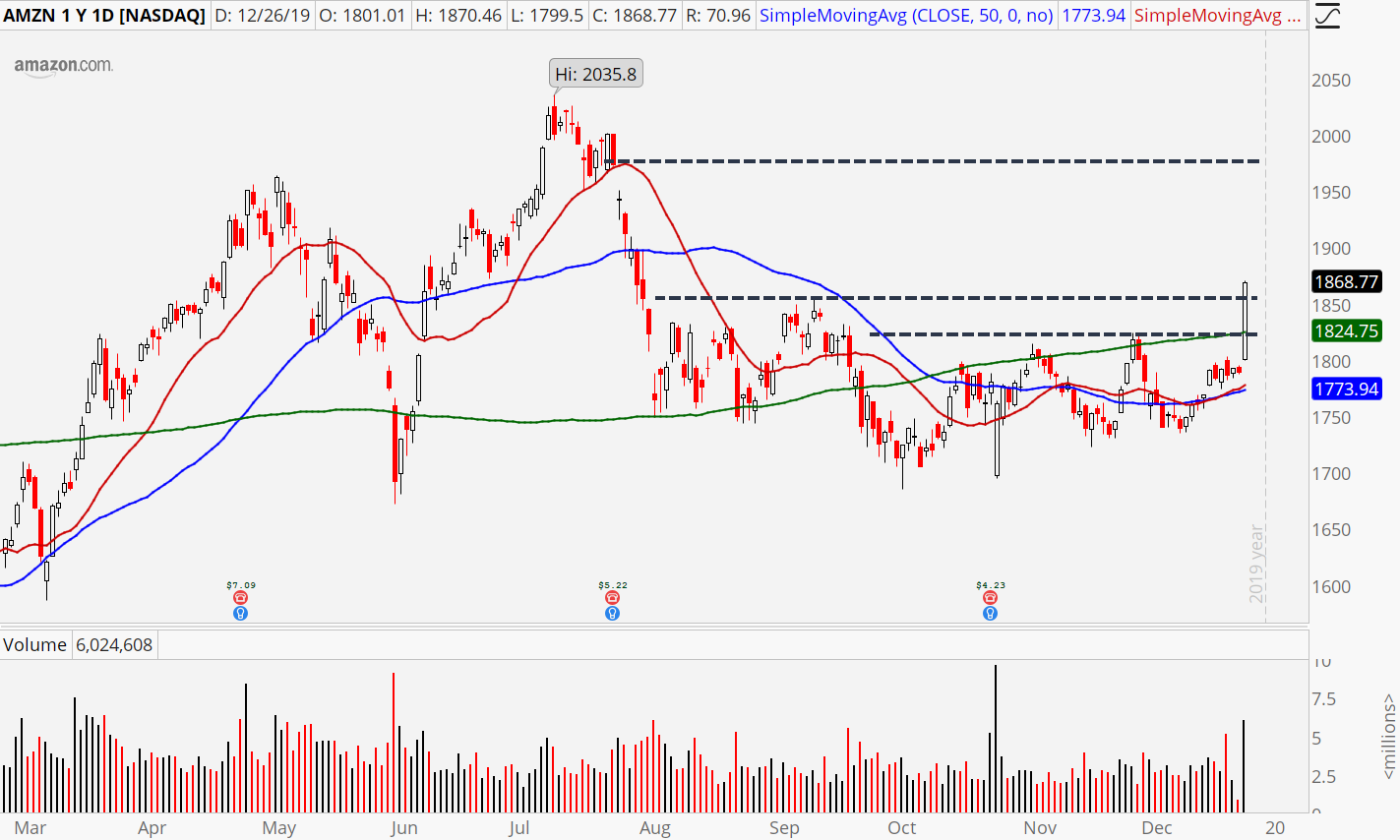Click the red earnings phone icon under $5.22
This screenshot has height=840, width=1400.
coord(612,598)
